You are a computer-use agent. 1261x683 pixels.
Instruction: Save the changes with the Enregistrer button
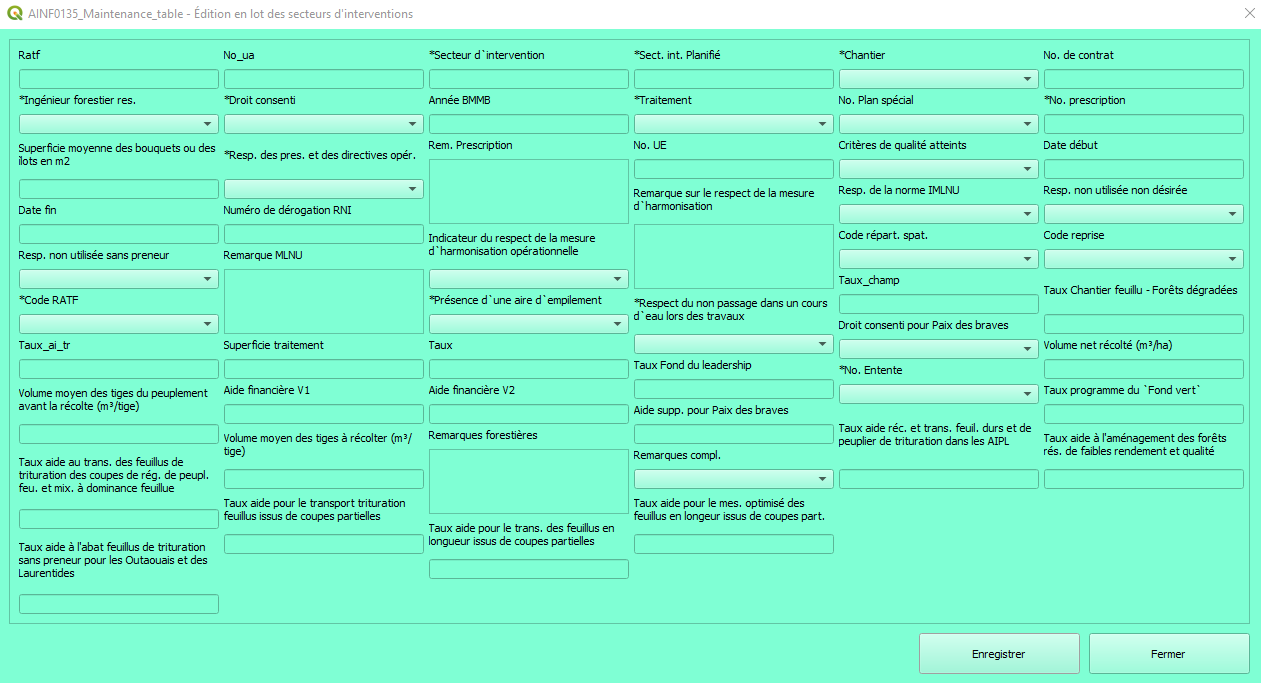click(x=999, y=654)
